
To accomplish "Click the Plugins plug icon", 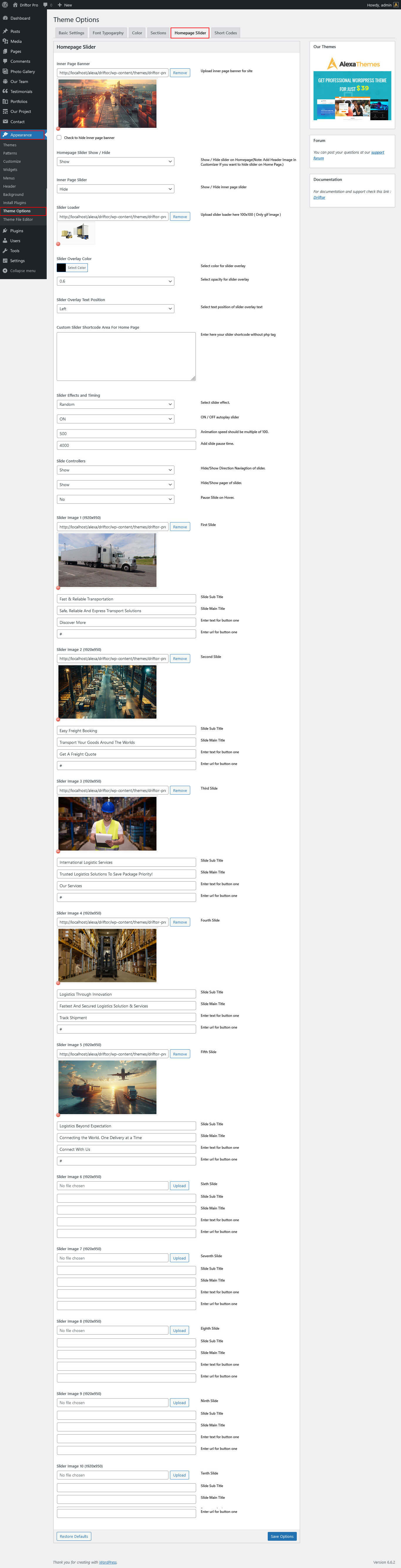I will tap(6, 231).
